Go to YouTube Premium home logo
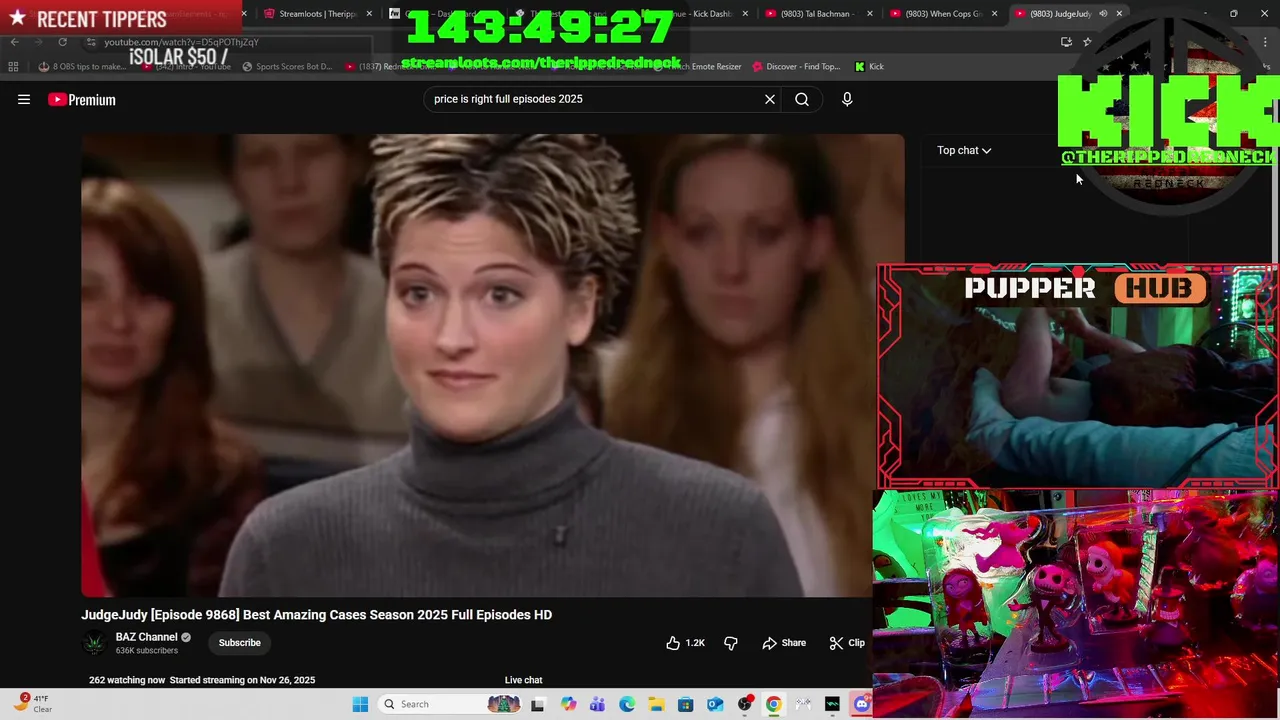 (82, 99)
